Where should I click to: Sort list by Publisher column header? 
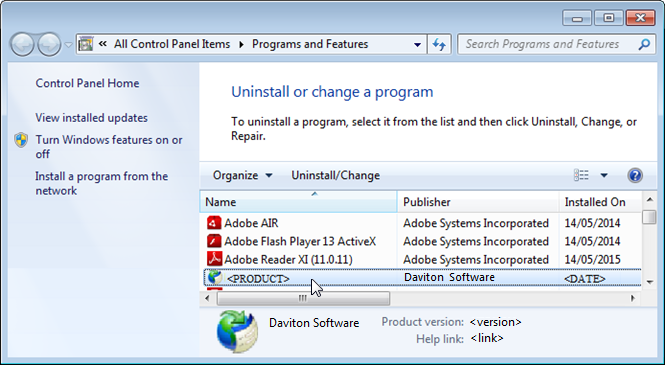[x=478, y=202]
